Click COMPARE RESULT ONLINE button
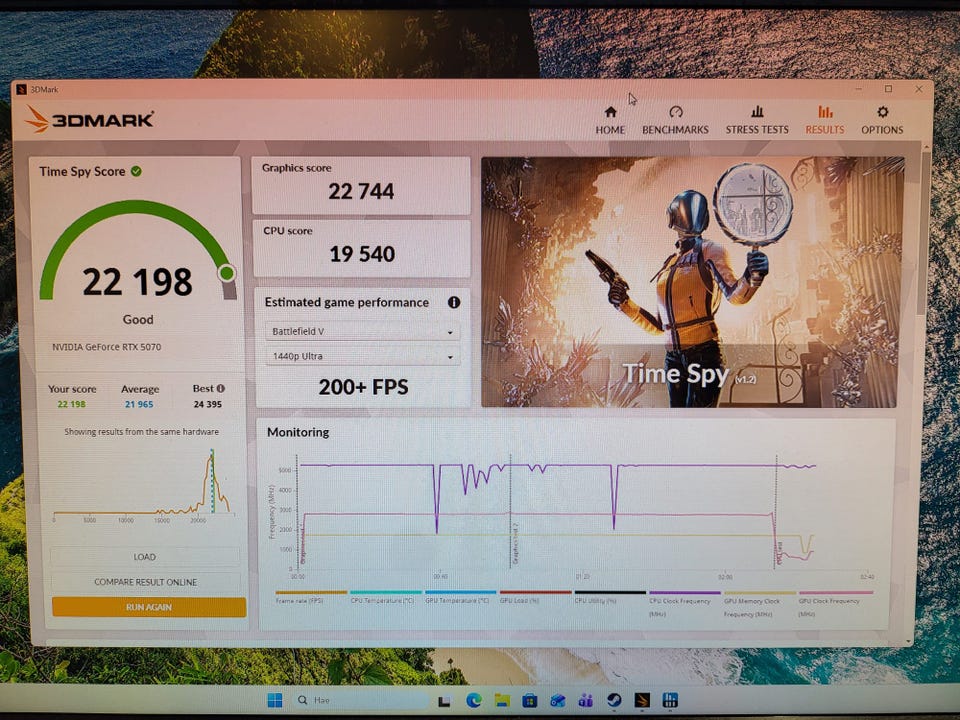 pyautogui.click(x=146, y=582)
